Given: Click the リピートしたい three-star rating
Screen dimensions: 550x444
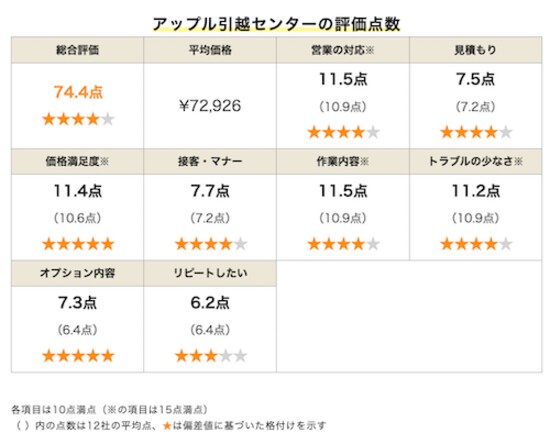Looking at the screenshot, I should tap(211, 356).
